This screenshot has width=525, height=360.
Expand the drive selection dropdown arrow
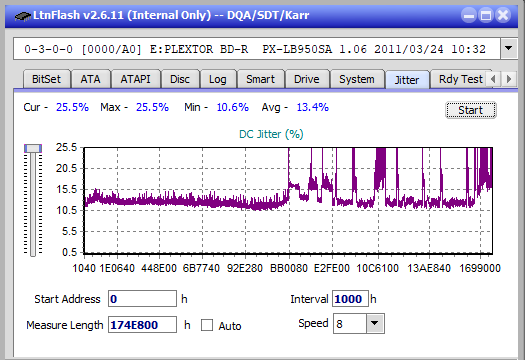509,49
